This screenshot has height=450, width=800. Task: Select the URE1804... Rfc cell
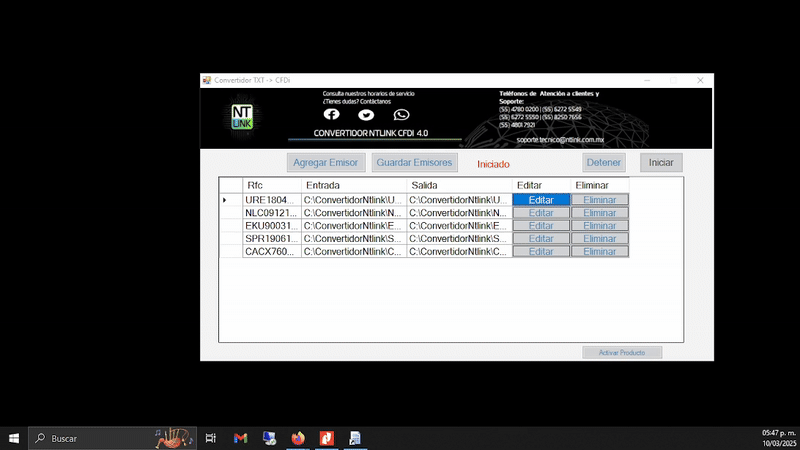pyautogui.click(x=272, y=200)
